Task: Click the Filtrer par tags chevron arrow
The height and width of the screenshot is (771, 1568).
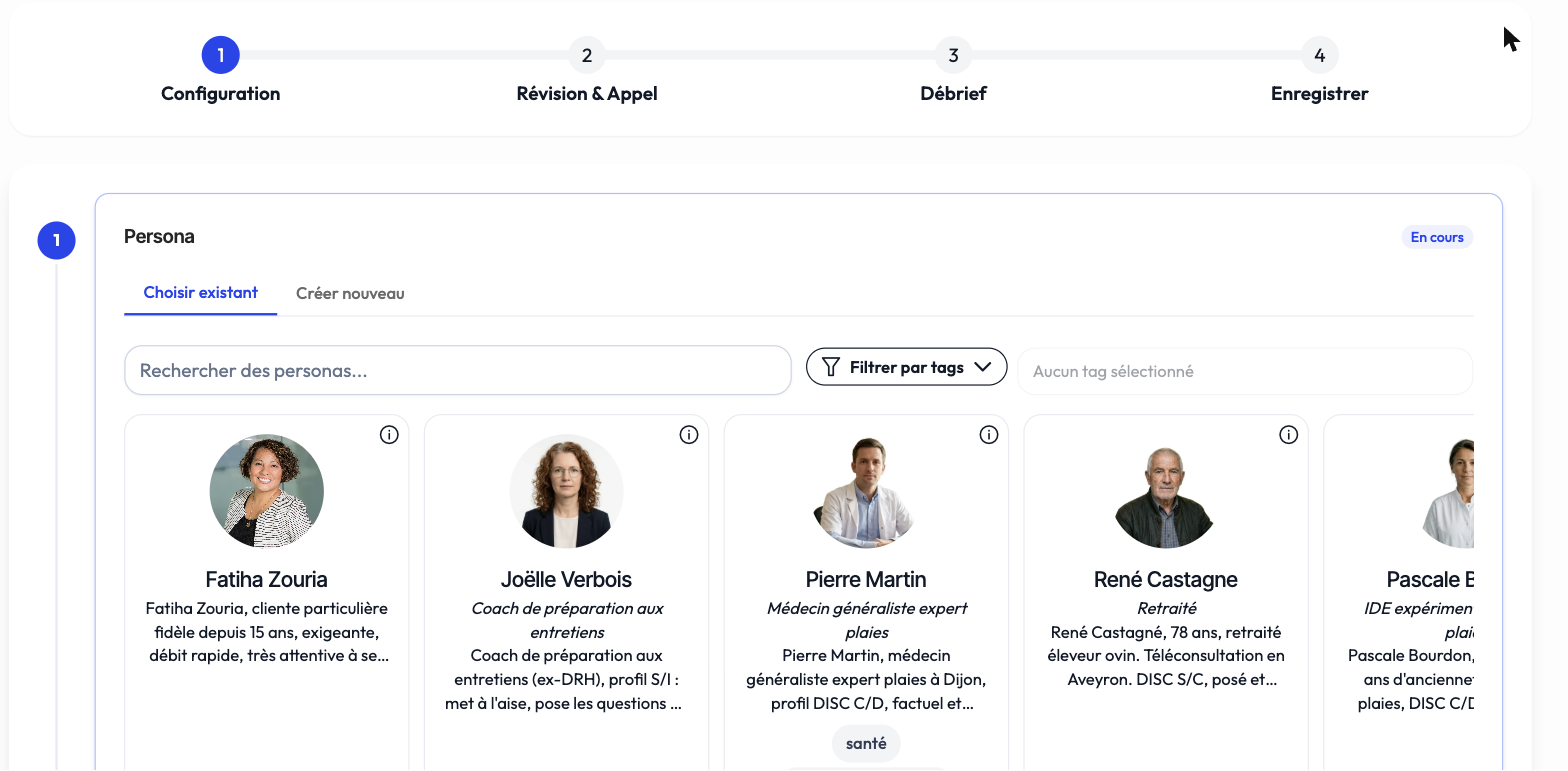Action: [x=983, y=367]
